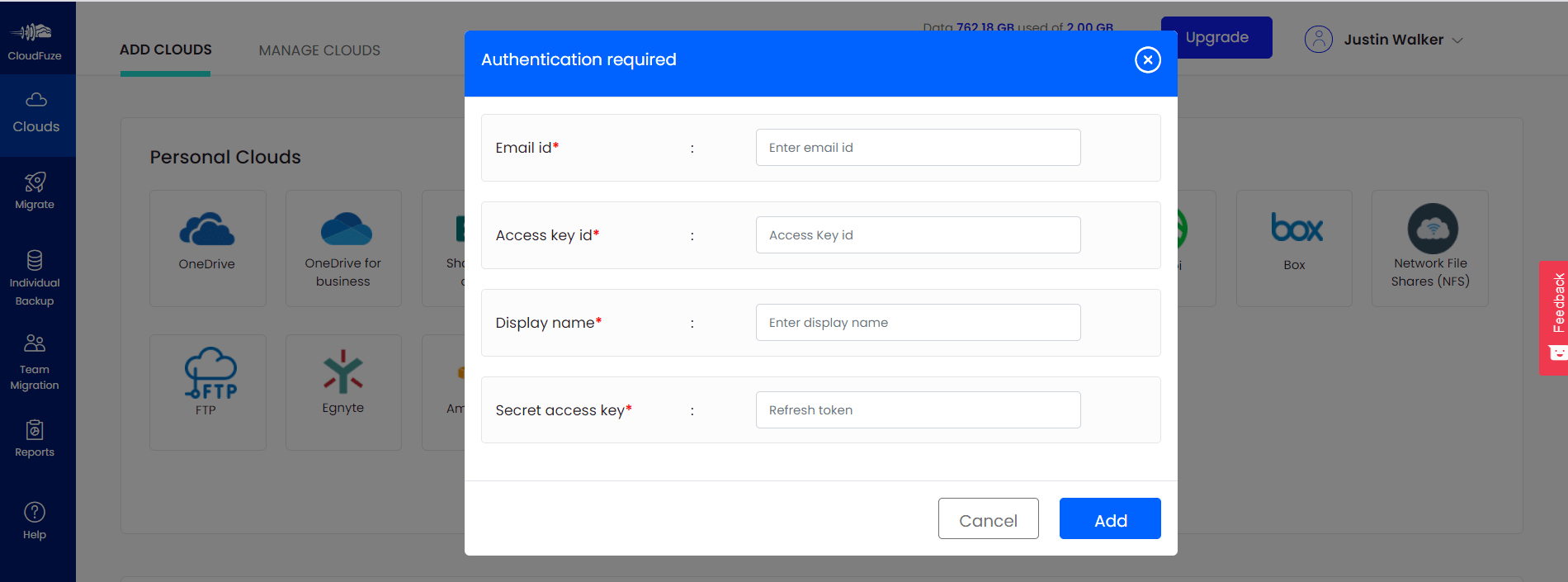Select Network File Shares (NFS) tile
Viewport: 1568px width, 582px height.
click(1429, 248)
